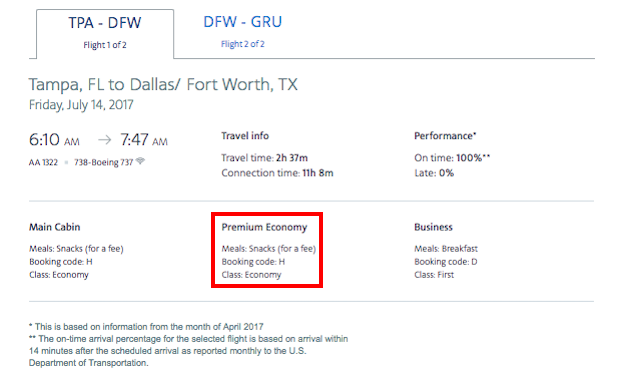620x376 pixels.
Task: Click the Travel info heading
Action: click(245, 136)
